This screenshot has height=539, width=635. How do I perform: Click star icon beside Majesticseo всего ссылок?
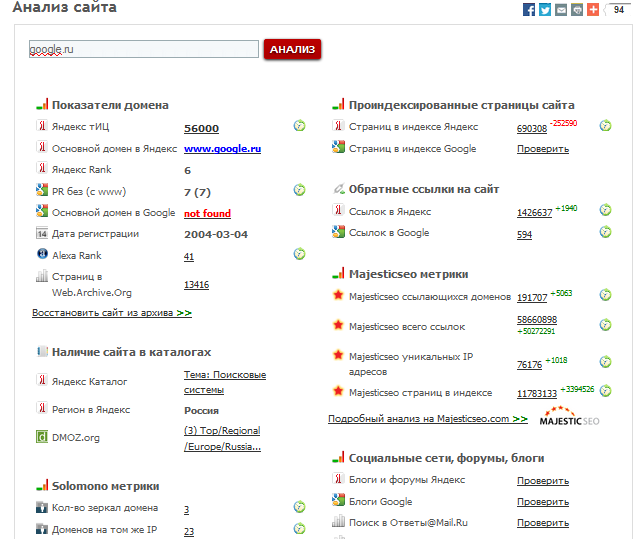[x=338, y=325]
